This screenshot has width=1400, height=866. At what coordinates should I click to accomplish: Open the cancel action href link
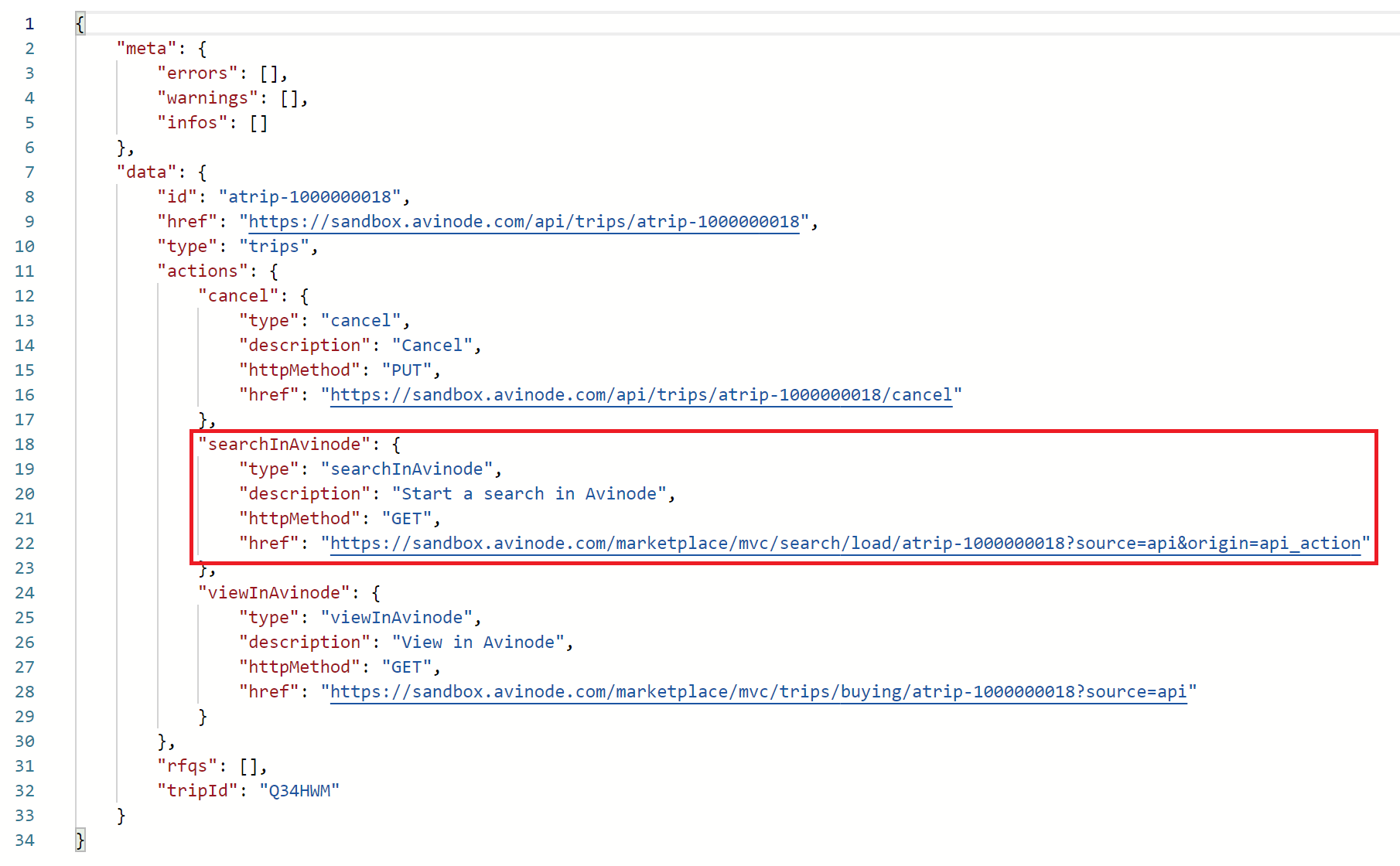point(641,395)
